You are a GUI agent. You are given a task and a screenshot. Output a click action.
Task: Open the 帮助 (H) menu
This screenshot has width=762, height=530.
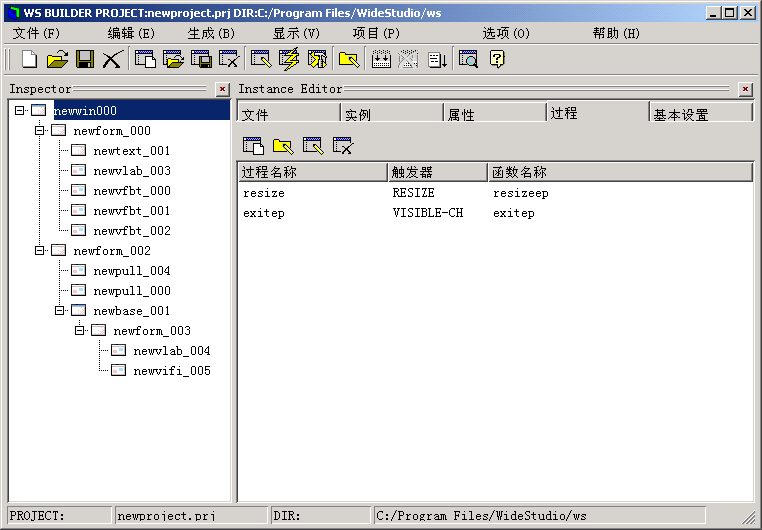616,33
